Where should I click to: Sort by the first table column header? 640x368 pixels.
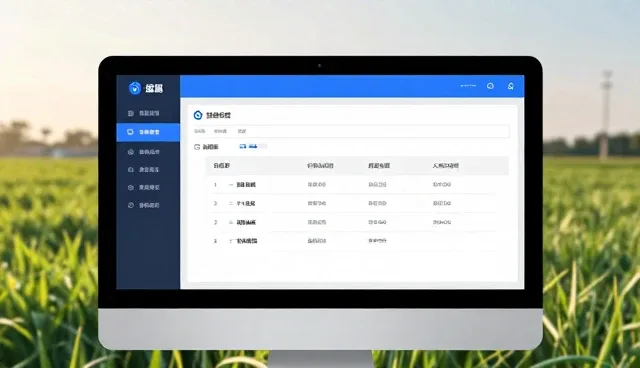pyautogui.click(x=222, y=166)
